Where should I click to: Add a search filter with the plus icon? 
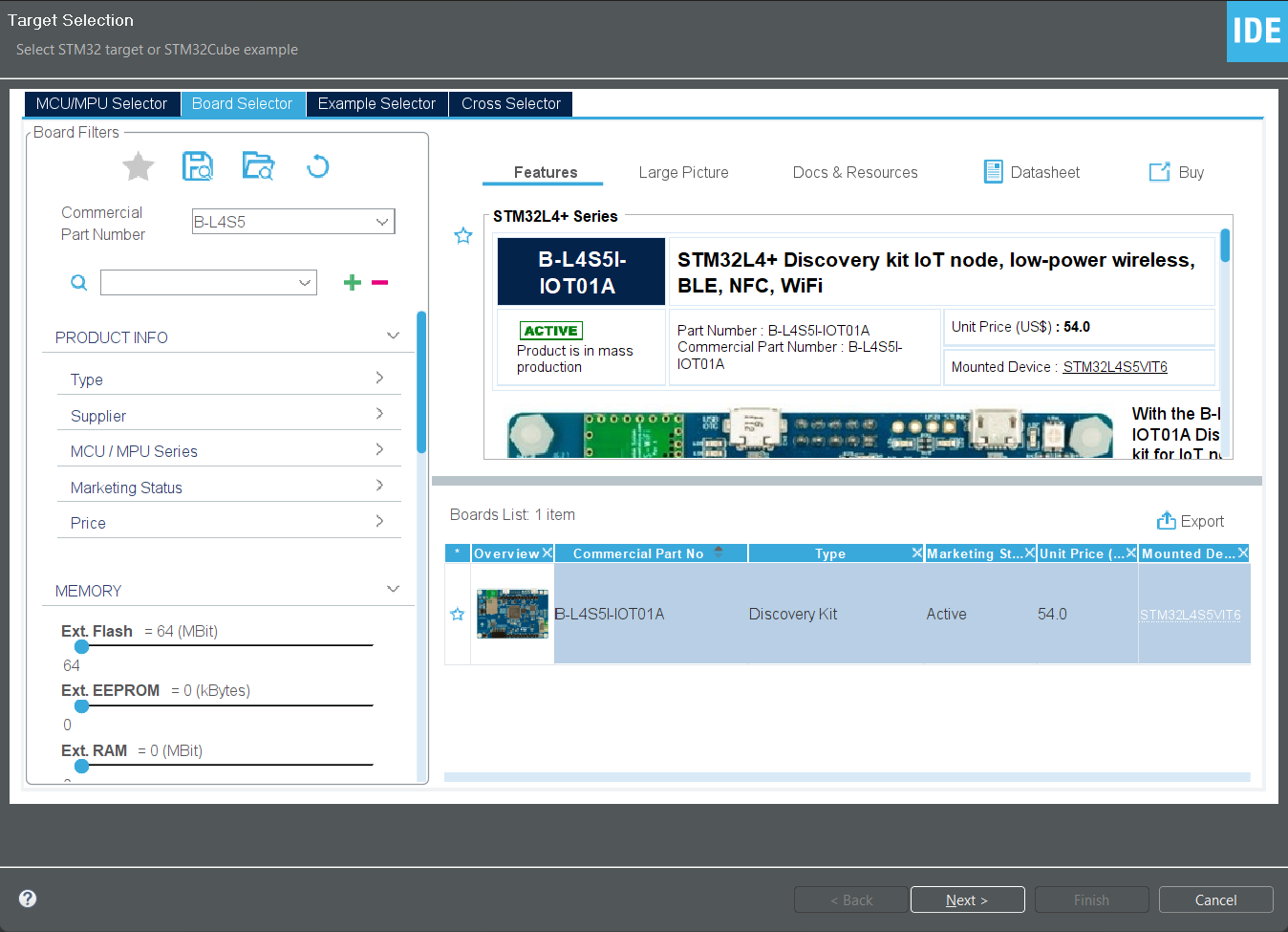[x=352, y=282]
